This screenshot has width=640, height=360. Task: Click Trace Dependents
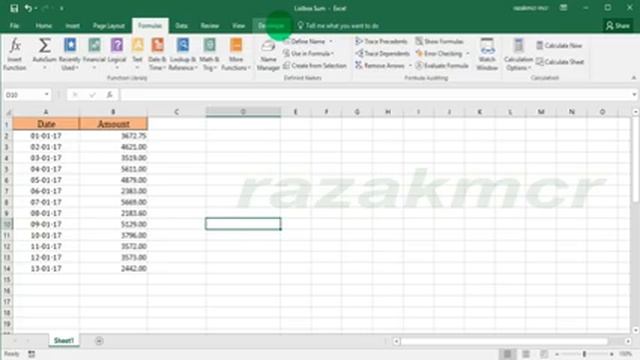tap(382, 53)
